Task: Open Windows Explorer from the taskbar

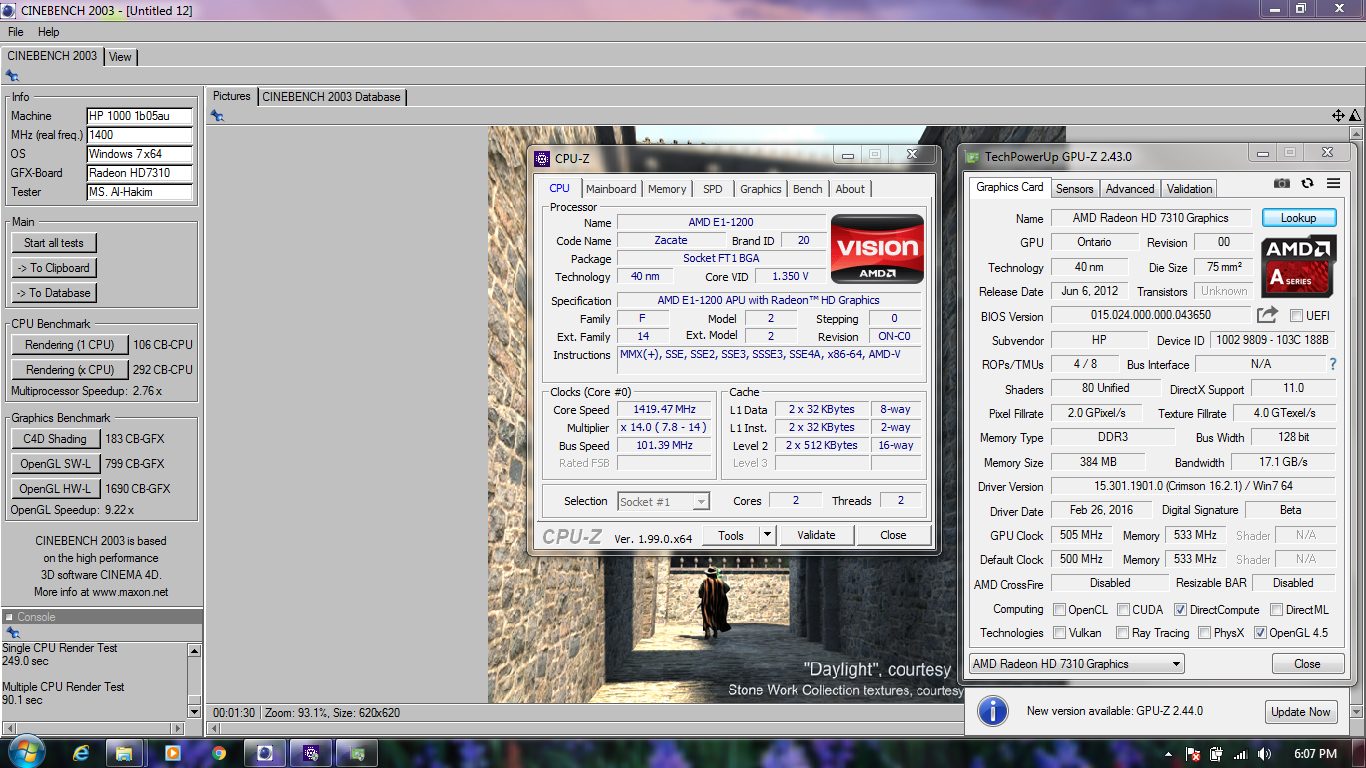Action: [x=125, y=753]
